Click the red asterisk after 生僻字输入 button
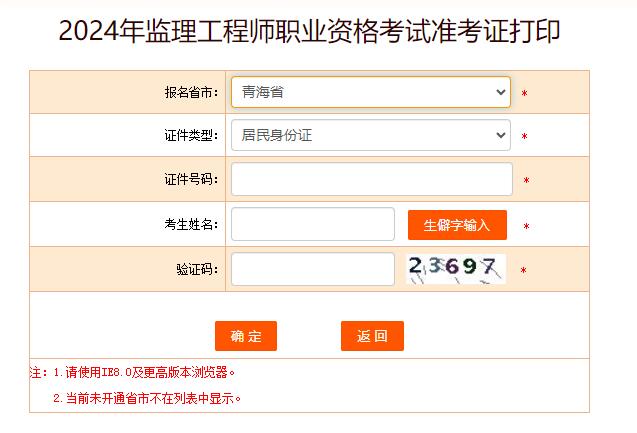Screen dimensions: 637x433 (x=526, y=226)
